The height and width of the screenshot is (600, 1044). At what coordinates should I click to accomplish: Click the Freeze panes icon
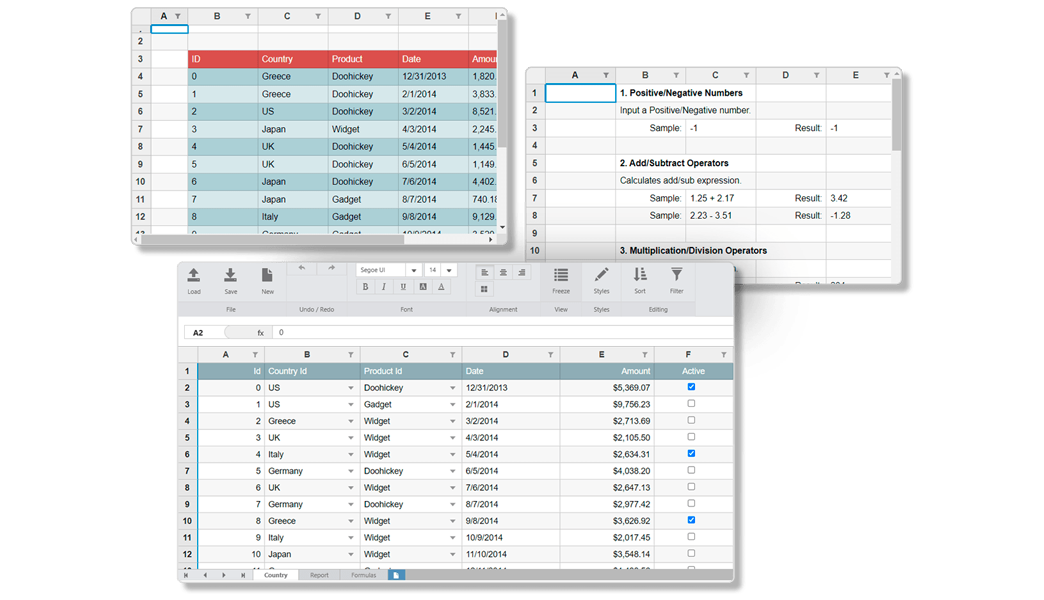pos(561,275)
